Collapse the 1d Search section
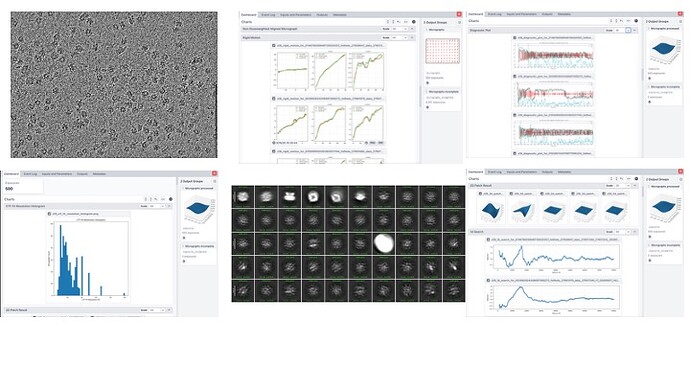This screenshot has width=690, height=388. click(x=634, y=232)
